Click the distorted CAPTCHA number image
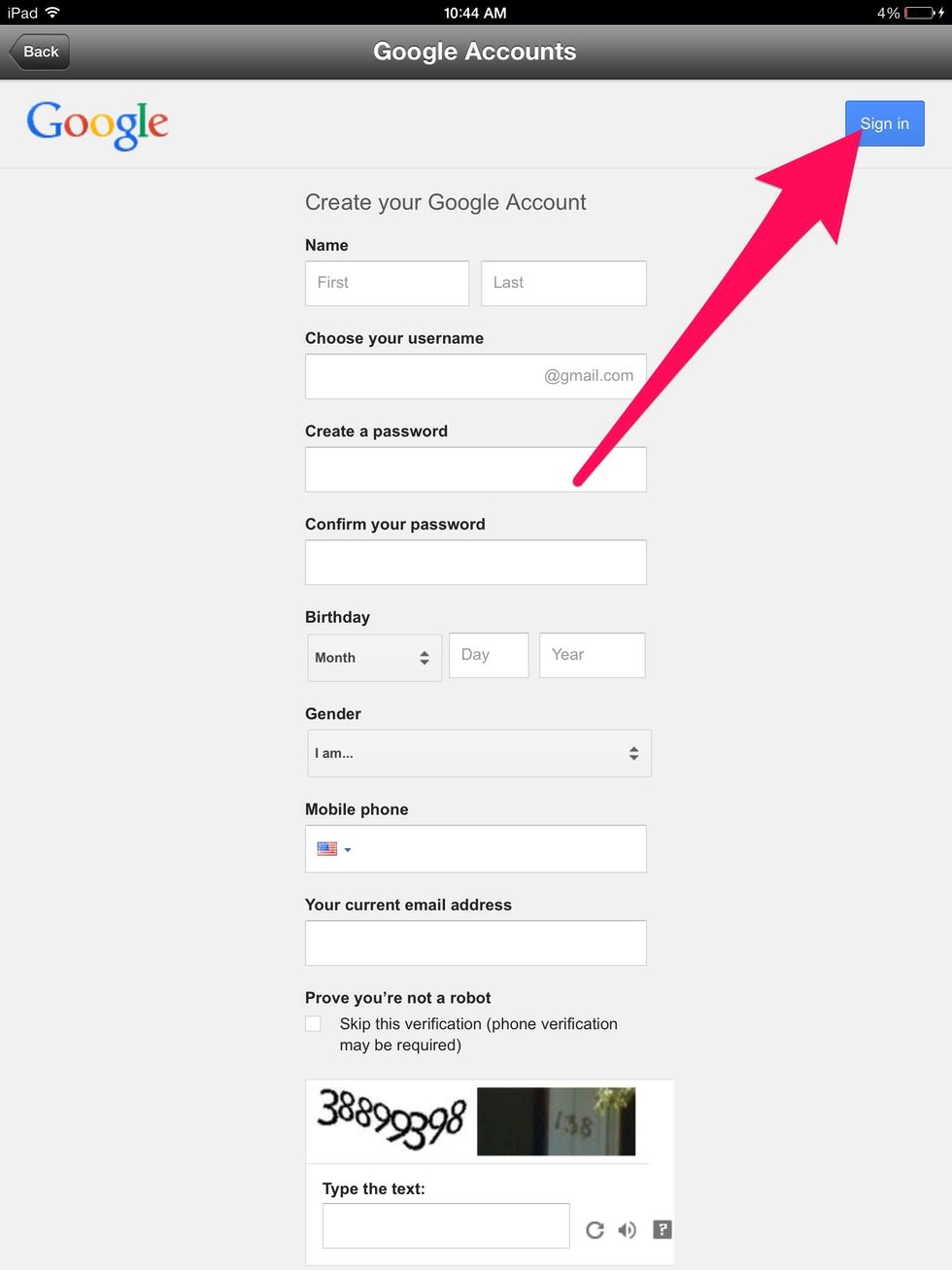 (x=391, y=1119)
